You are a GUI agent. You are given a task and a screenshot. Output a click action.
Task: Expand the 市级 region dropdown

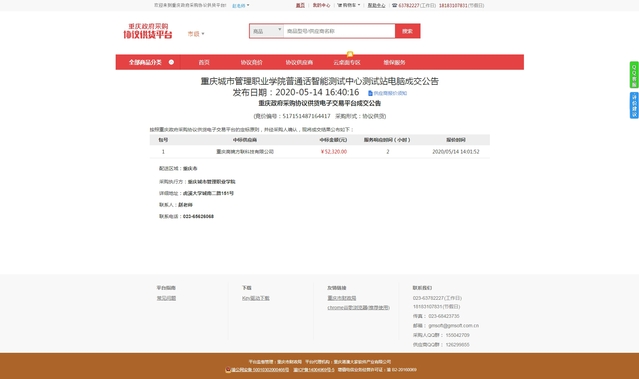[196, 34]
